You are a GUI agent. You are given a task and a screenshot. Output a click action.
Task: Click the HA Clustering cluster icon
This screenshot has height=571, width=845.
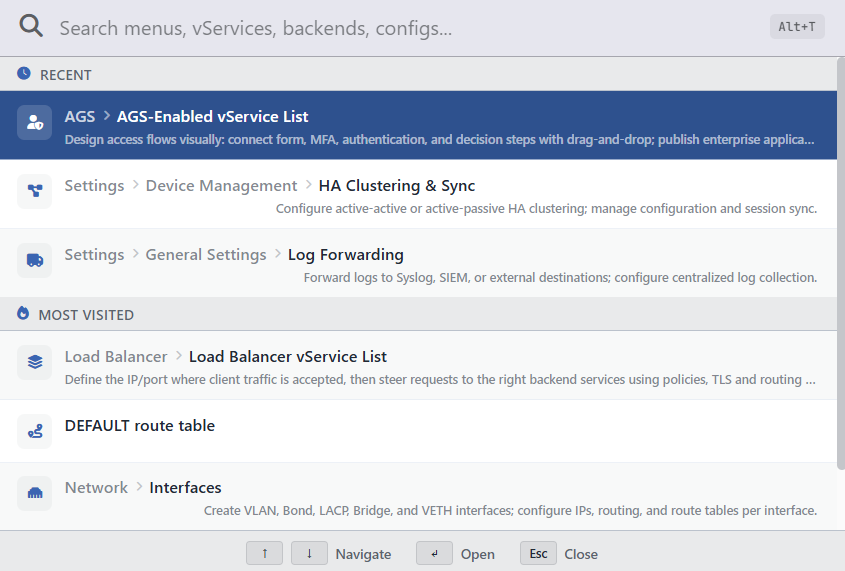tap(34, 191)
